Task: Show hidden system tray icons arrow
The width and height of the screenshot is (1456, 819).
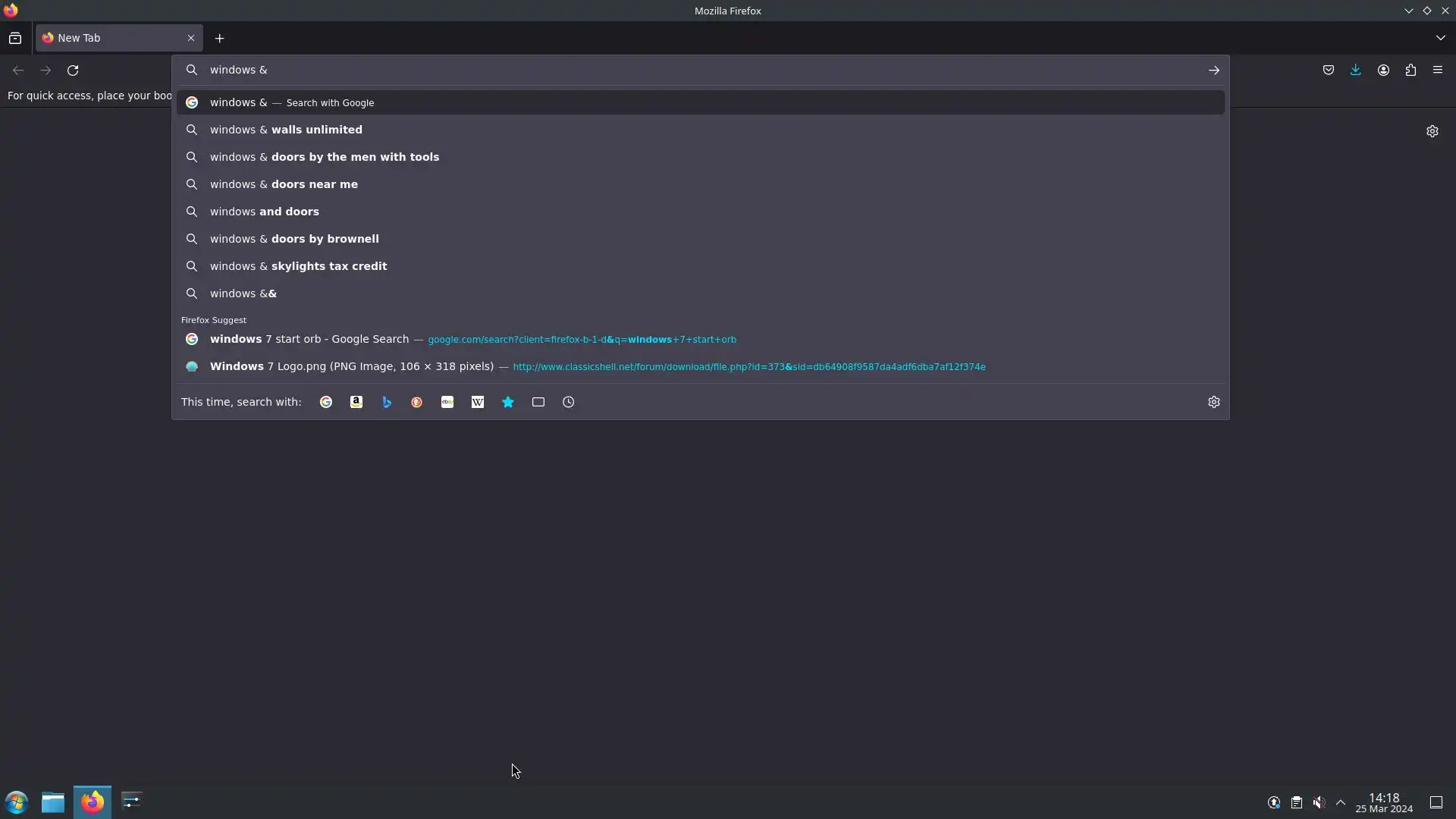Action: pos(1340,802)
